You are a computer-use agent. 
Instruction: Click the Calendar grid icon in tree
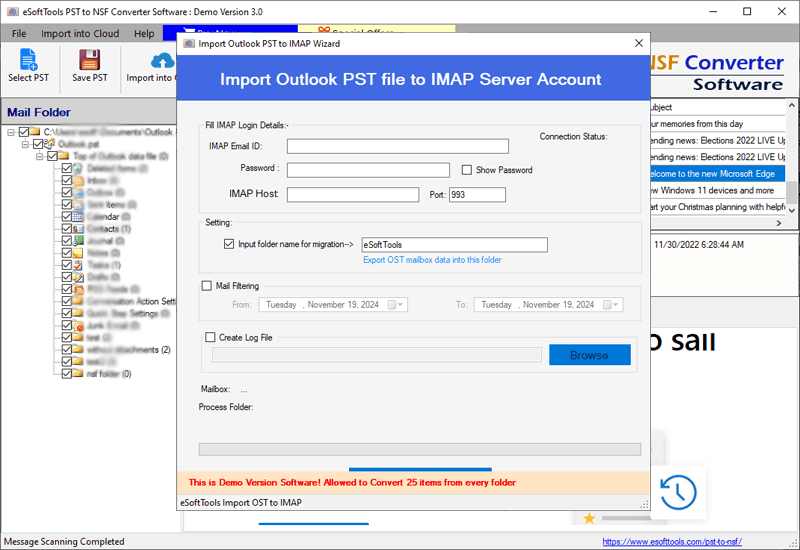click(78, 217)
